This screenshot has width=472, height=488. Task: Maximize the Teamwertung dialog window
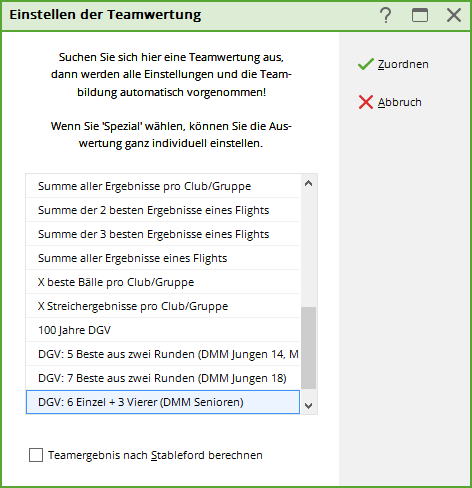[x=420, y=15]
